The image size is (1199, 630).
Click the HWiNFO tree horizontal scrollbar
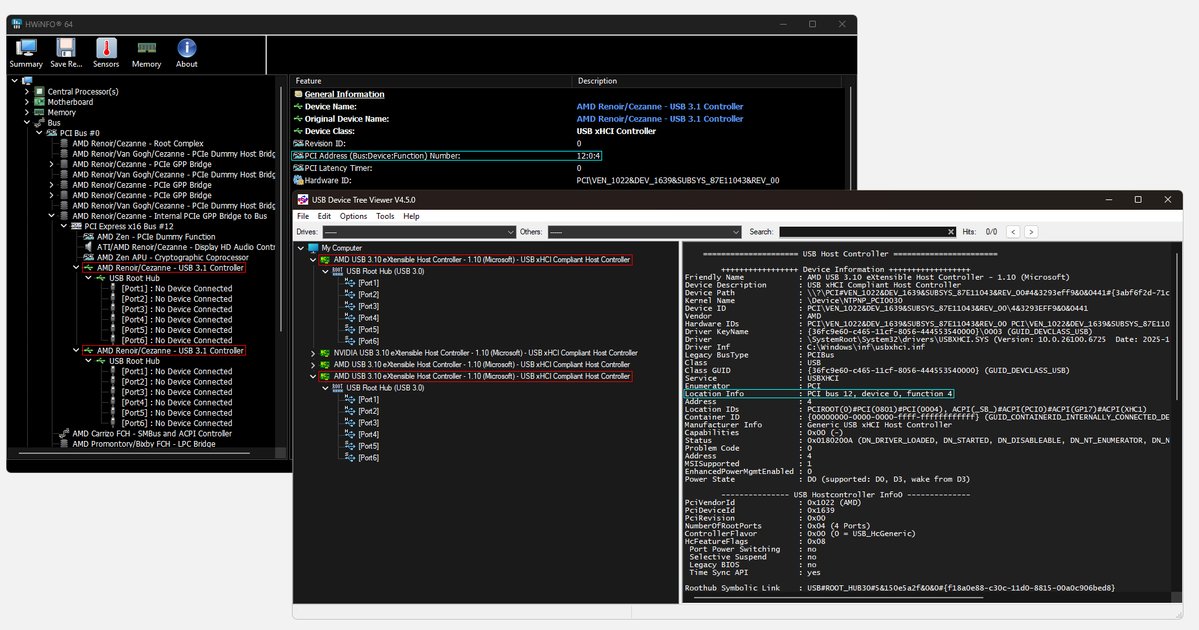tap(135, 453)
